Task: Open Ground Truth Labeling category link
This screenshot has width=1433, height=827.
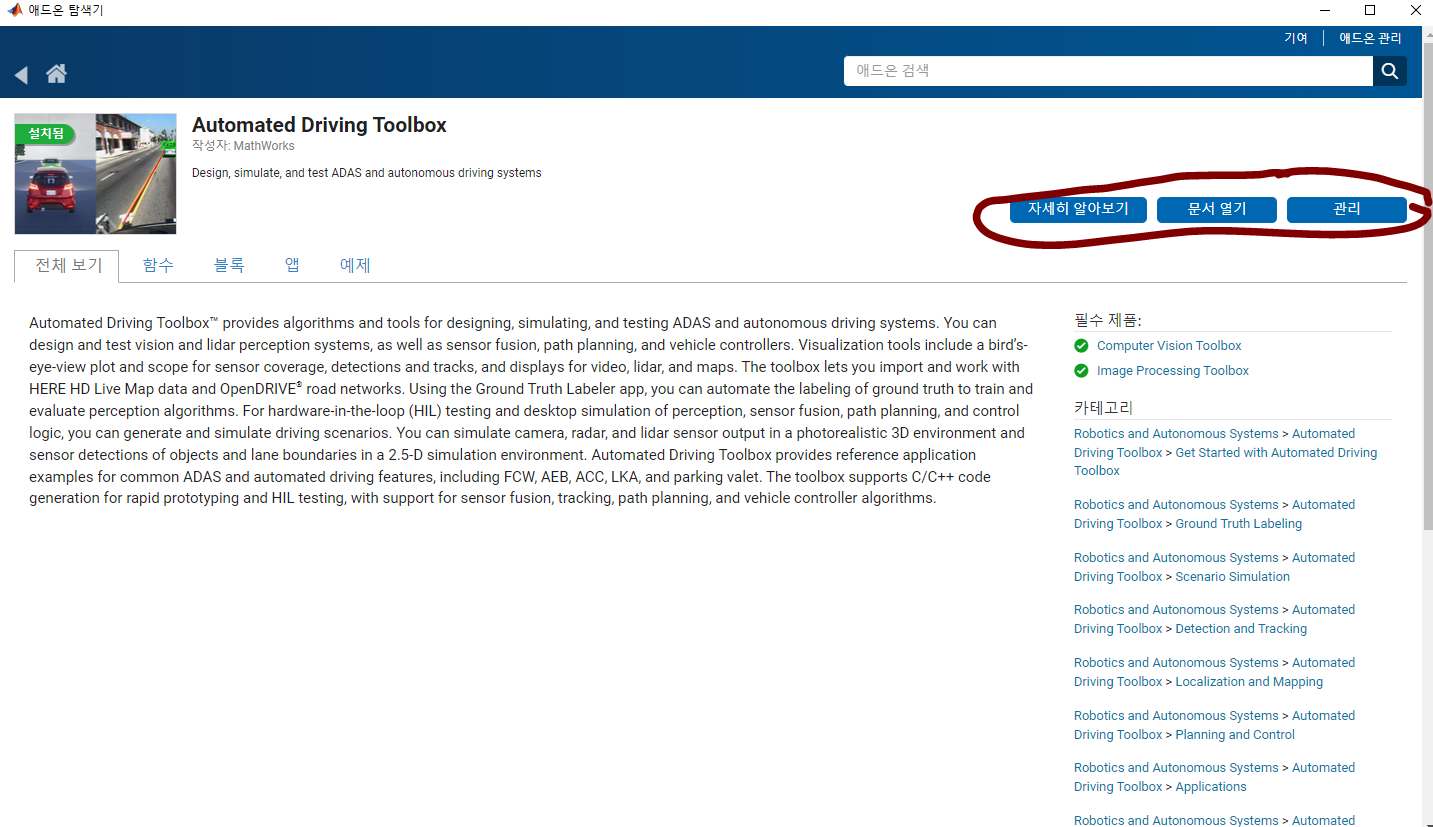Action: click(x=1238, y=524)
